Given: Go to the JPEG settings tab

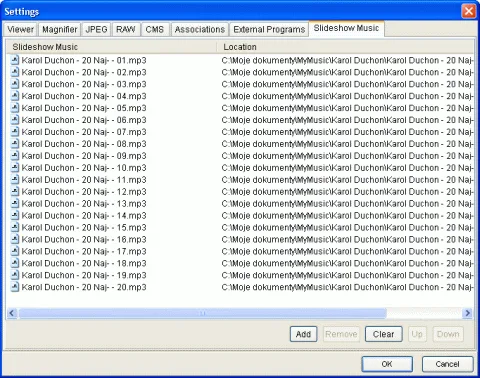Looking at the screenshot, I should point(96,29).
